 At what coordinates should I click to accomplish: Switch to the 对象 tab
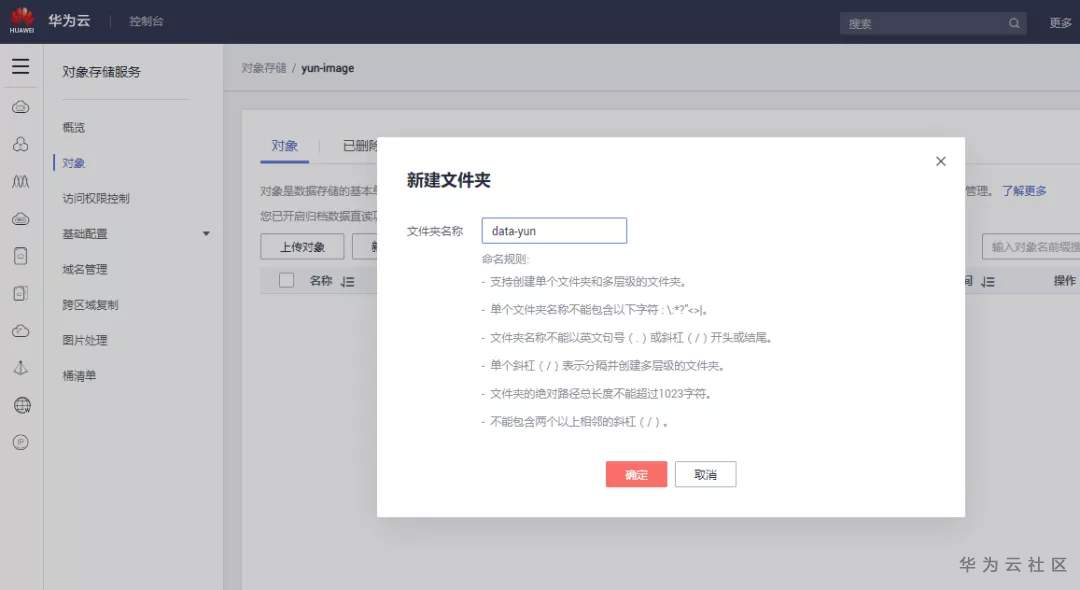[284, 146]
